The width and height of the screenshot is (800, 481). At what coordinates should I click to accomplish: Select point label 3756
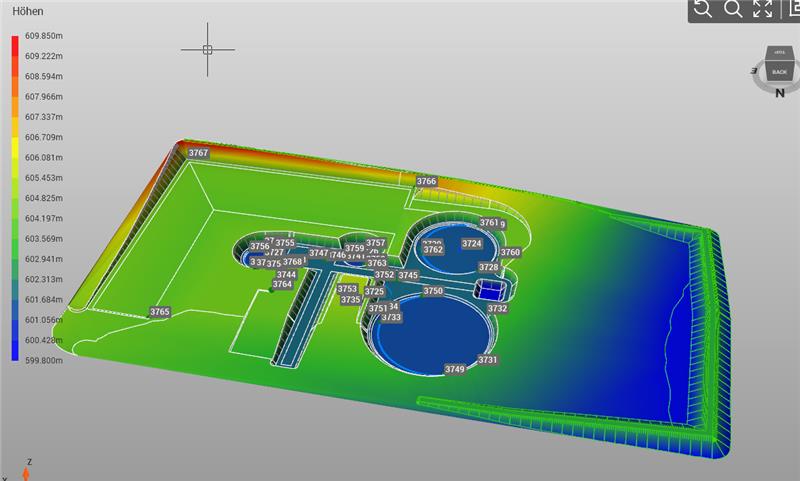(260, 246)
